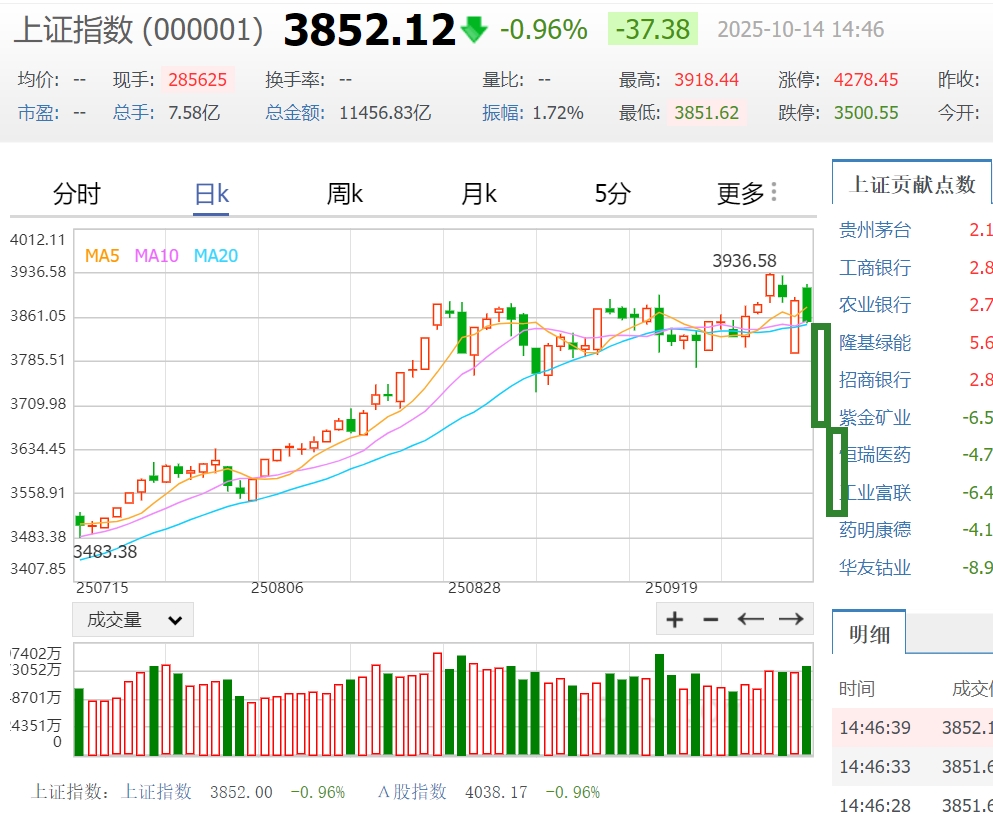Image resolution: width=993 pixels, height=818 pixels.
Task: Click the A股指数 link at bottom
Action: (411, 792)
